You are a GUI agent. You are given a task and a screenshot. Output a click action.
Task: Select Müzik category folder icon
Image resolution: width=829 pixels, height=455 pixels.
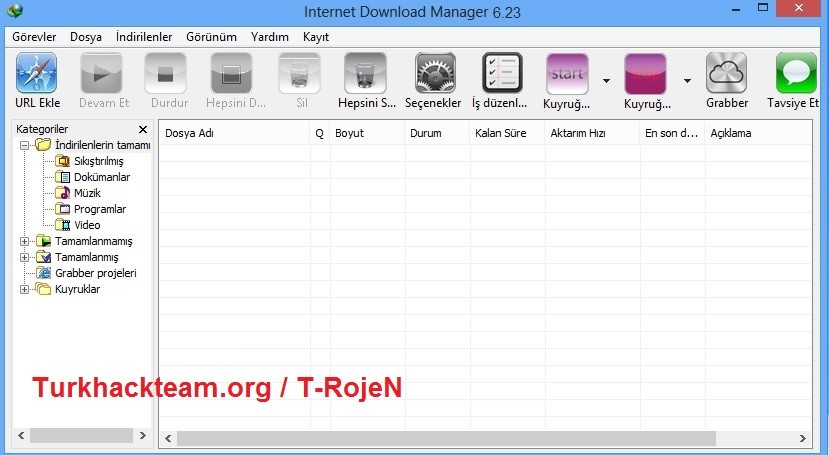(62, 193)
